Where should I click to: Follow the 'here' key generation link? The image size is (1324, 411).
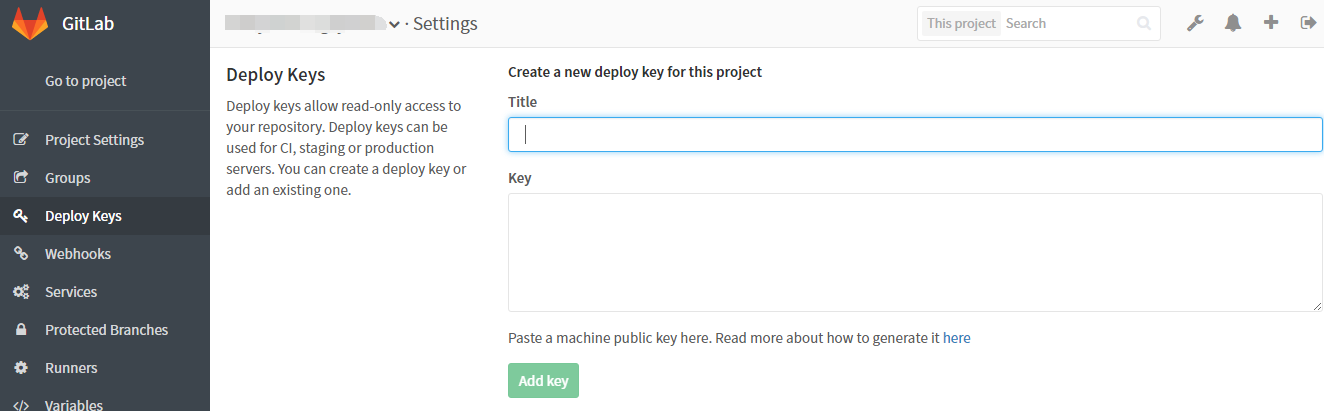coord(956,338)
